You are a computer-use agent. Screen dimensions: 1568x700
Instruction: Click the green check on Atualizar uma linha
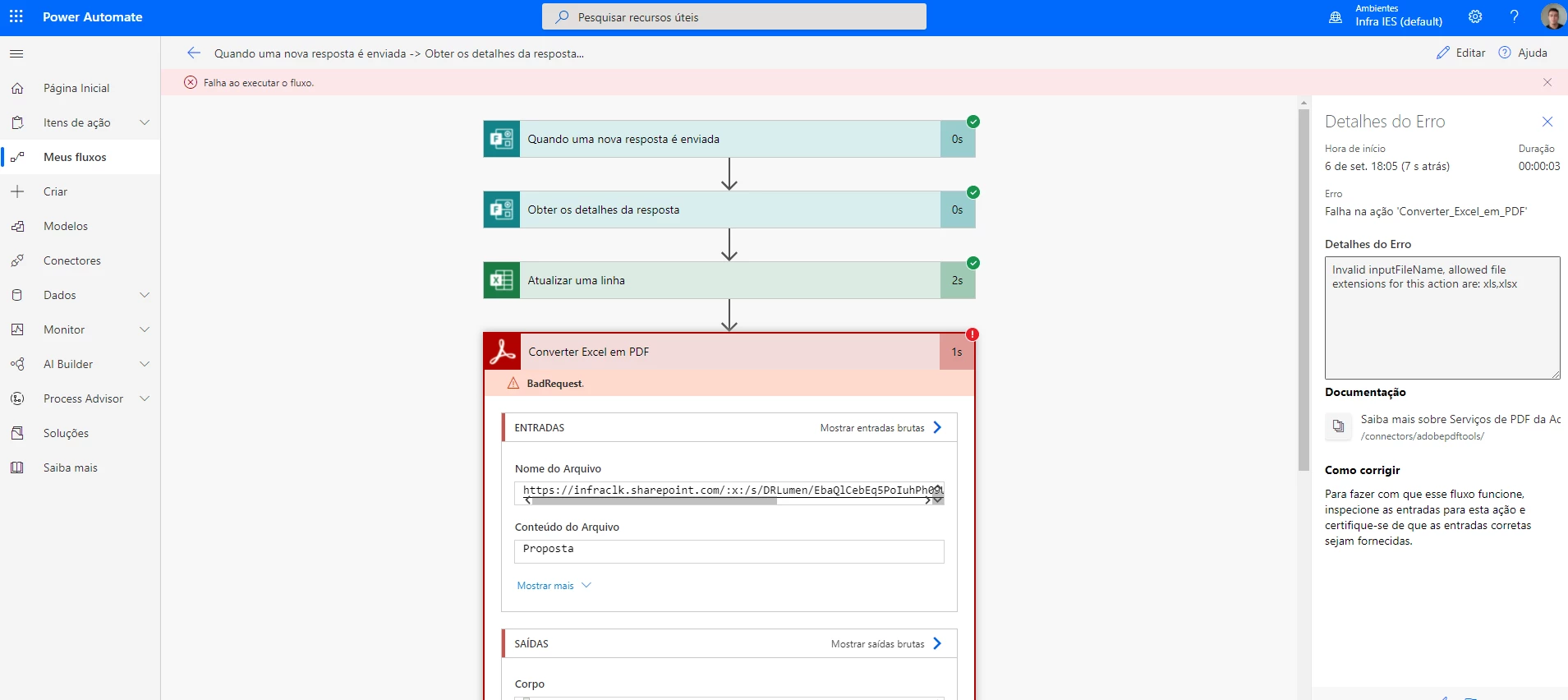pos(973,263)
